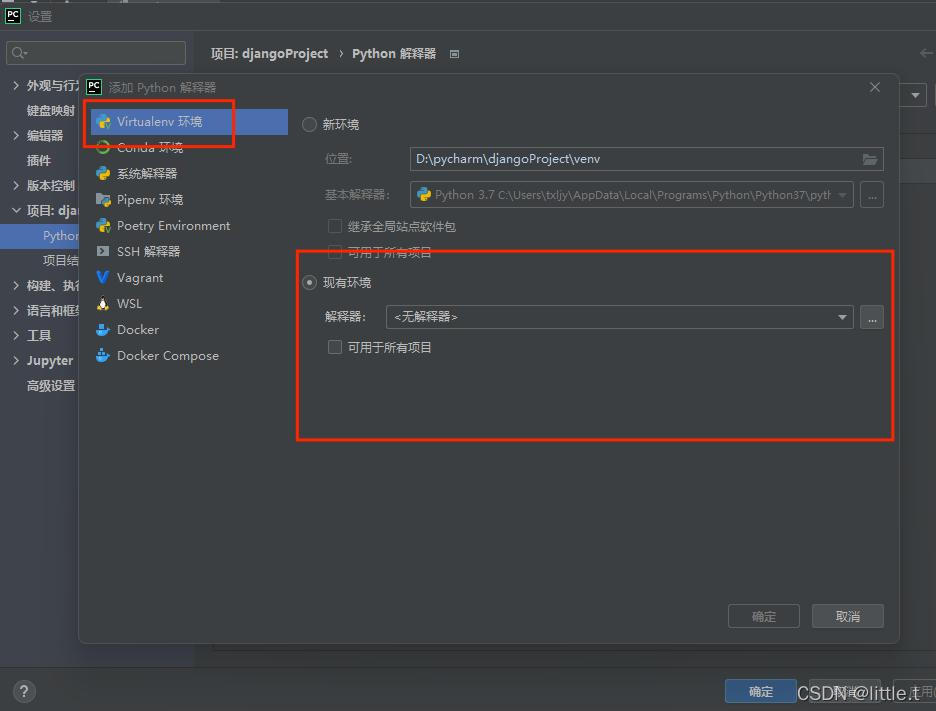
Task: Select Python 解释器 item in settings tree
Action: [39, 236]
